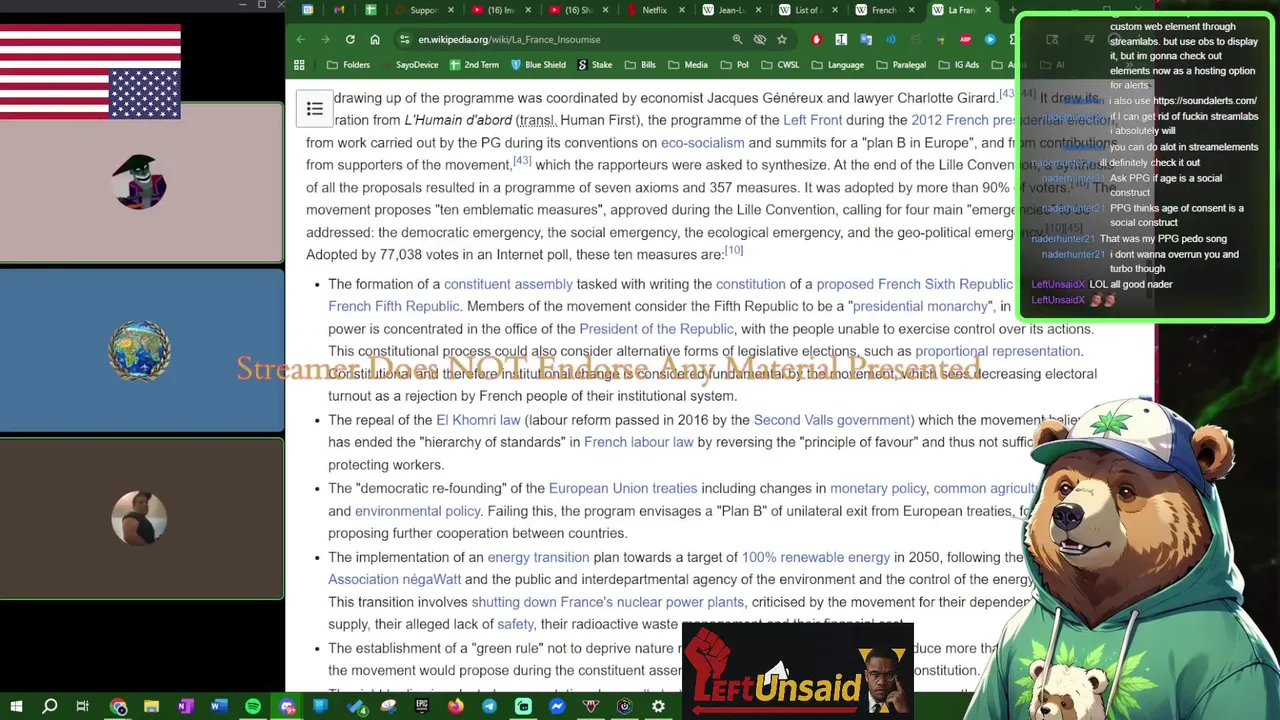This screenshot has height=720, width=1280.
Task: Follow the proportional representation link
Action: pyautogui.click(x=997, y=351)
